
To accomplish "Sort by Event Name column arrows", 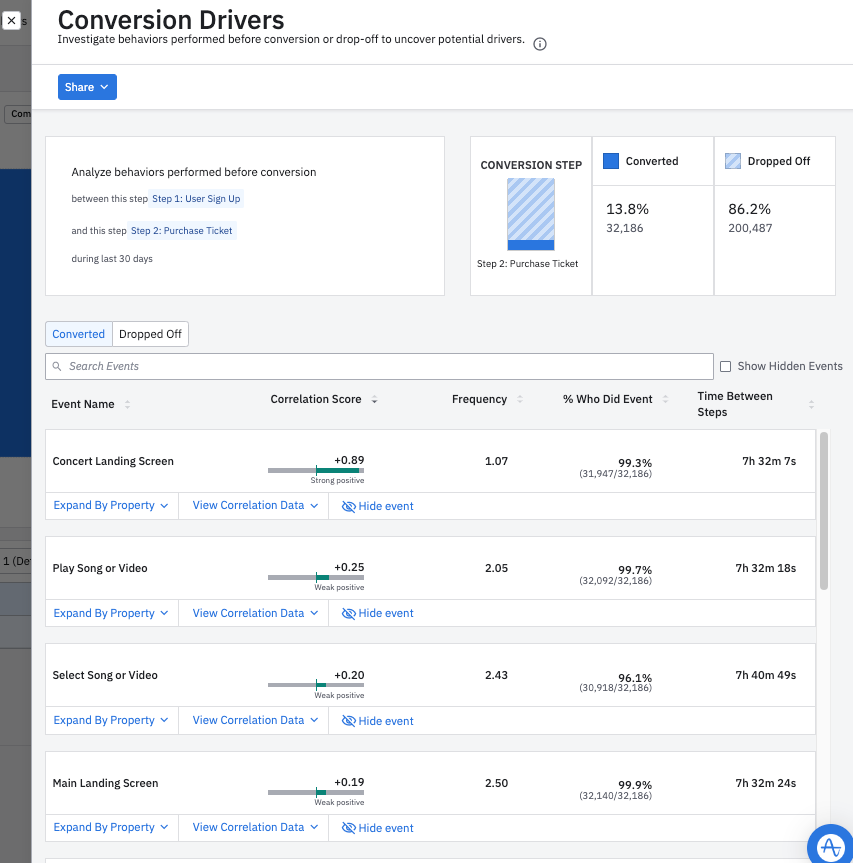I will pos(127,405).
